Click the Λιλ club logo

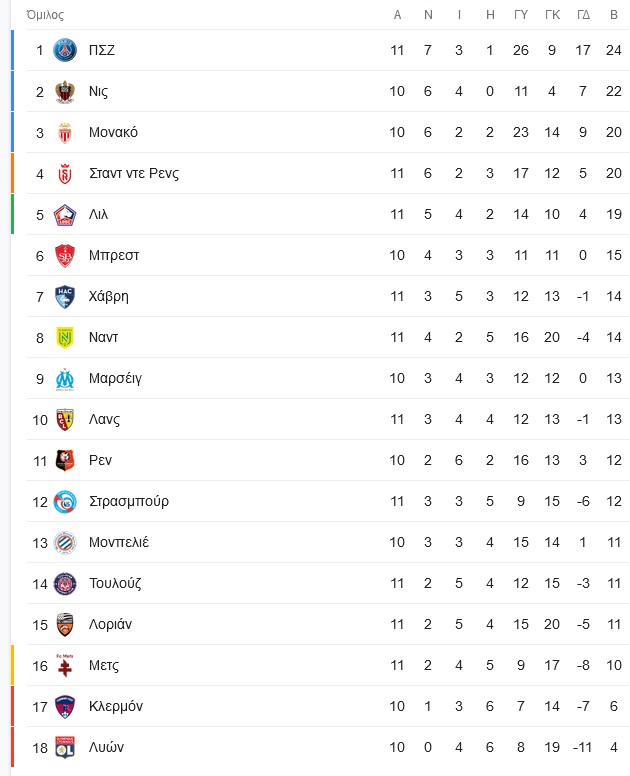coord(65,215)
